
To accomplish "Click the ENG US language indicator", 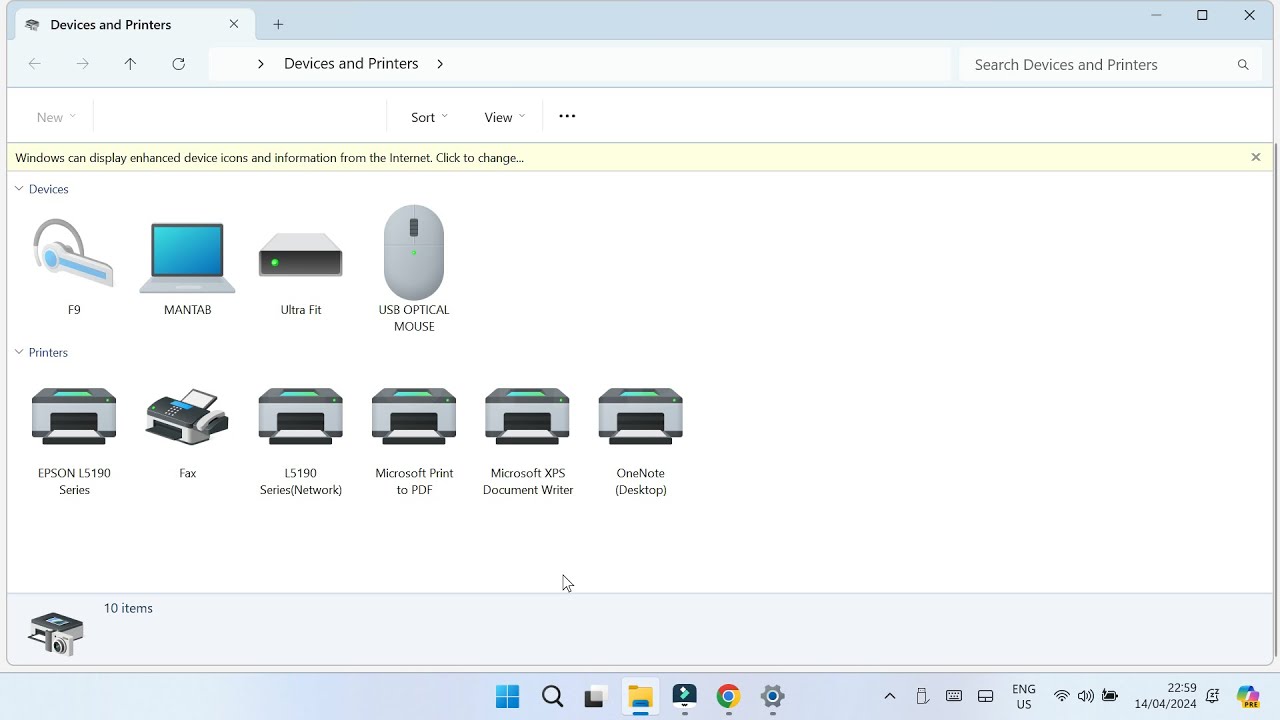I will 1024,697.
